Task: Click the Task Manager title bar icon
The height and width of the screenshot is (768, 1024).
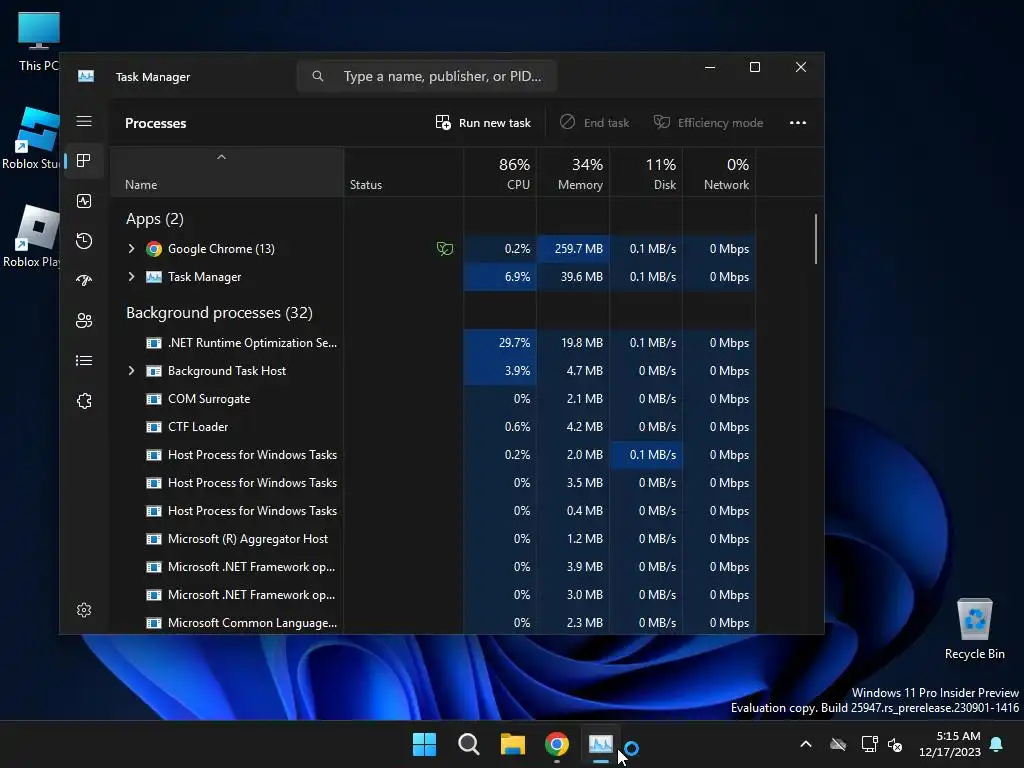Action: pyautogui.click(x=86, y=76)
